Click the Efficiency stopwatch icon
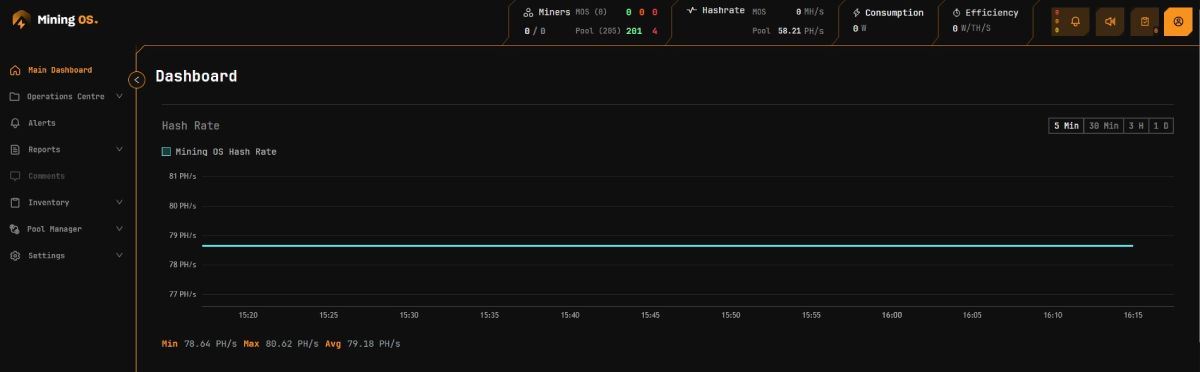Viewport: 1200px width, 372px height. click(x=956, y=13)
